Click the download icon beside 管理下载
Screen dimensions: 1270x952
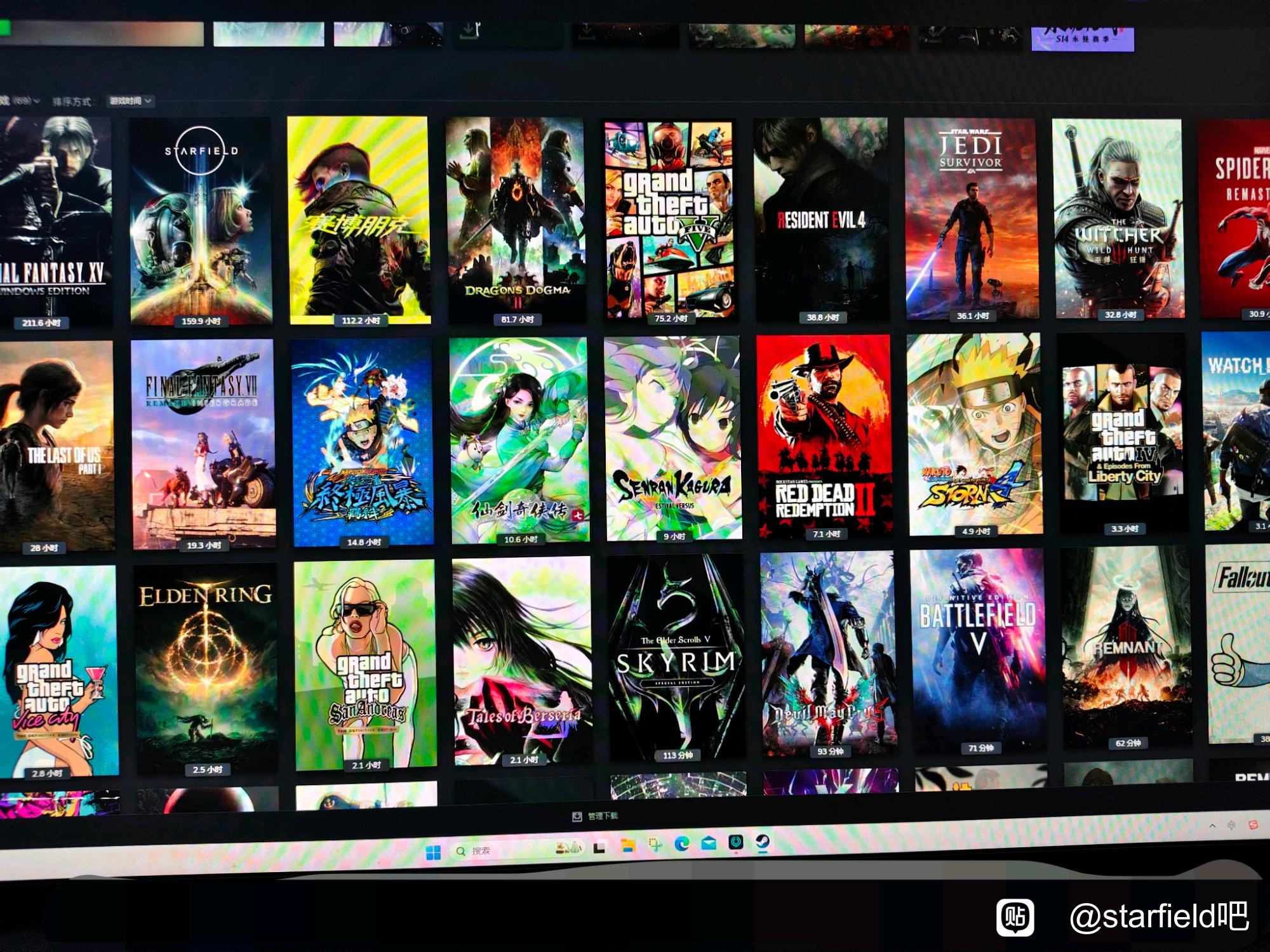tap(577, 817)
